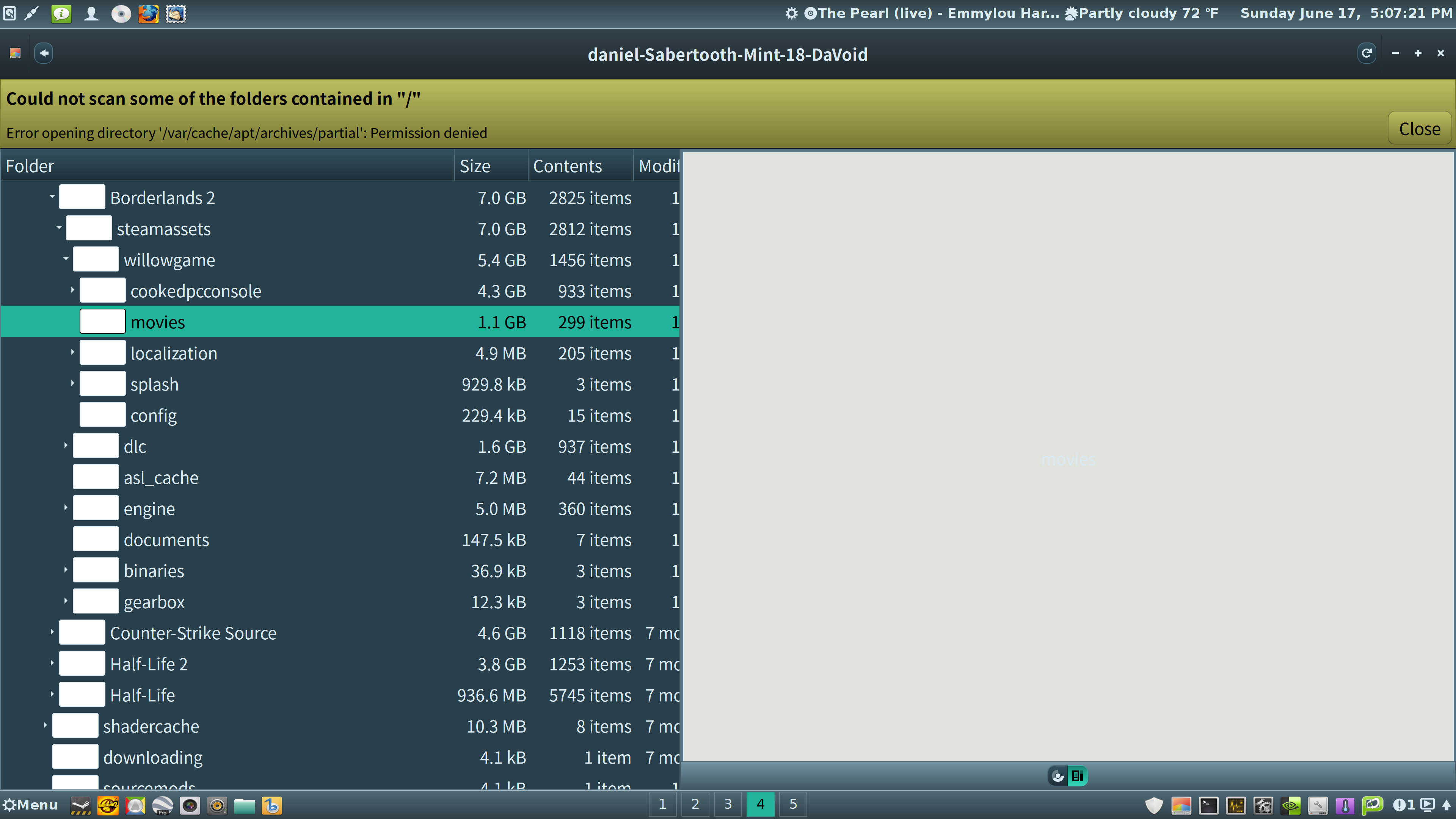1456x819 pixels.
Task: Open the Menu button on bottom panel
Action: (x=30, y=805)
